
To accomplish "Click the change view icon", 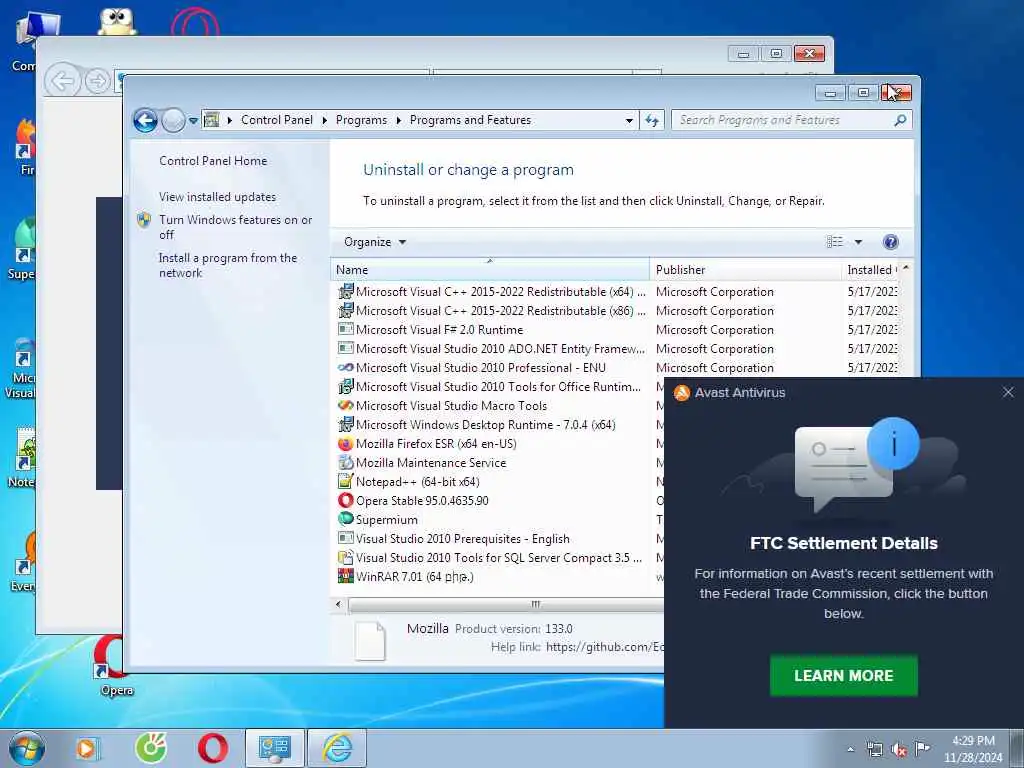I will coord(835,242).
